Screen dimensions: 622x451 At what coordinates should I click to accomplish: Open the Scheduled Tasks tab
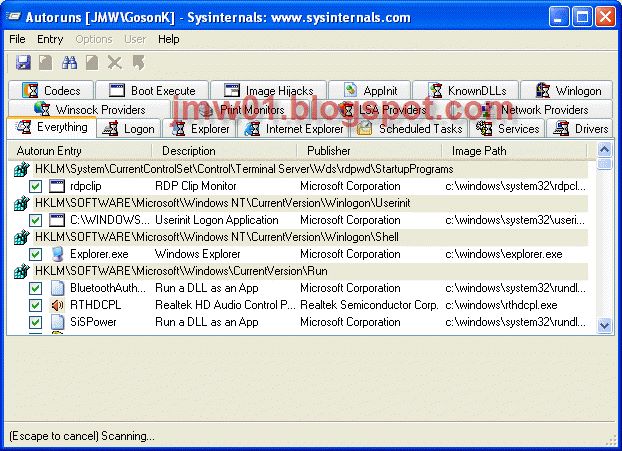click(x=409, y=129)
